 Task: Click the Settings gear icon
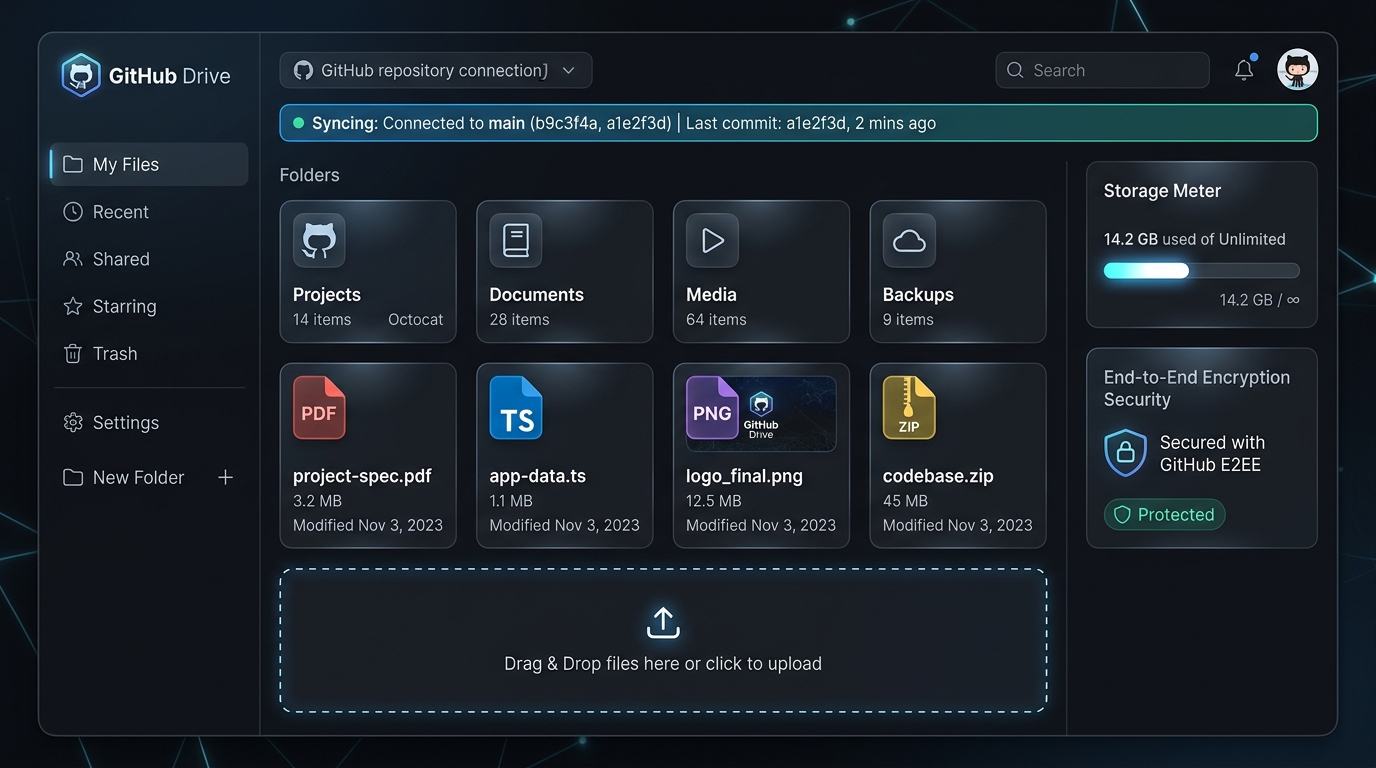tap(73, 422)
